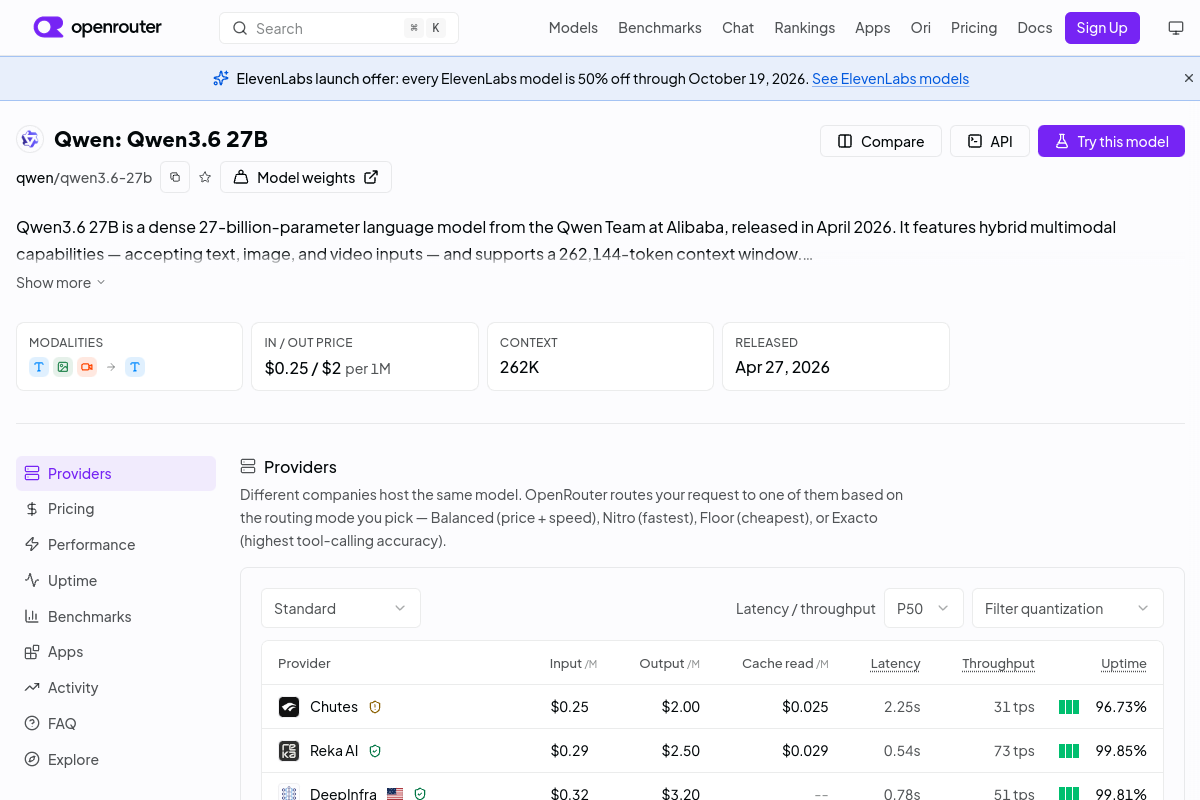Click Chutes throughput 31 tps
This screenshot has height=800, width=1200.
[x=1014, y=707]
